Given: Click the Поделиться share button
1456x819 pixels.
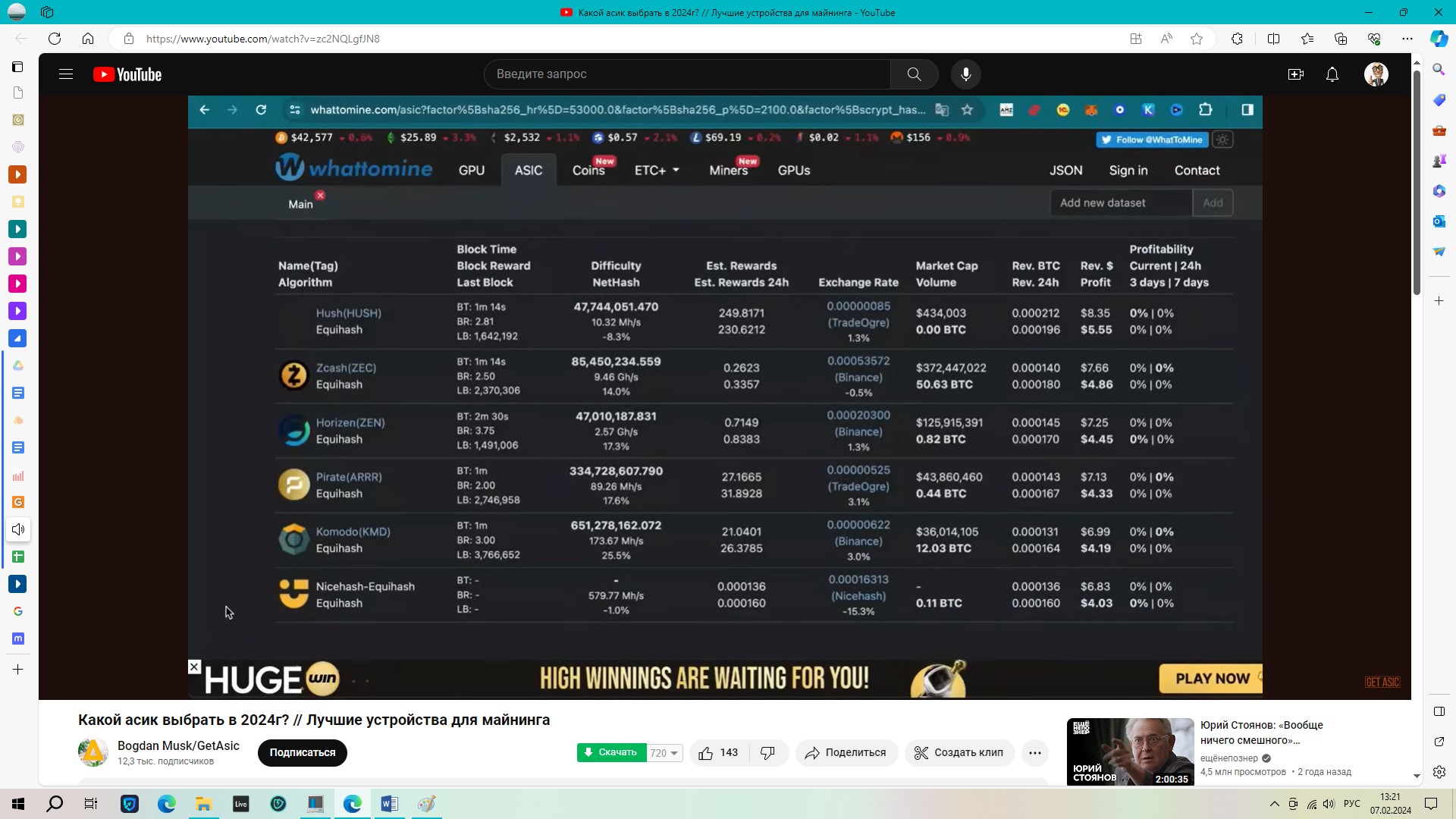Looking at the screenshot, I should tap(846, 752).
